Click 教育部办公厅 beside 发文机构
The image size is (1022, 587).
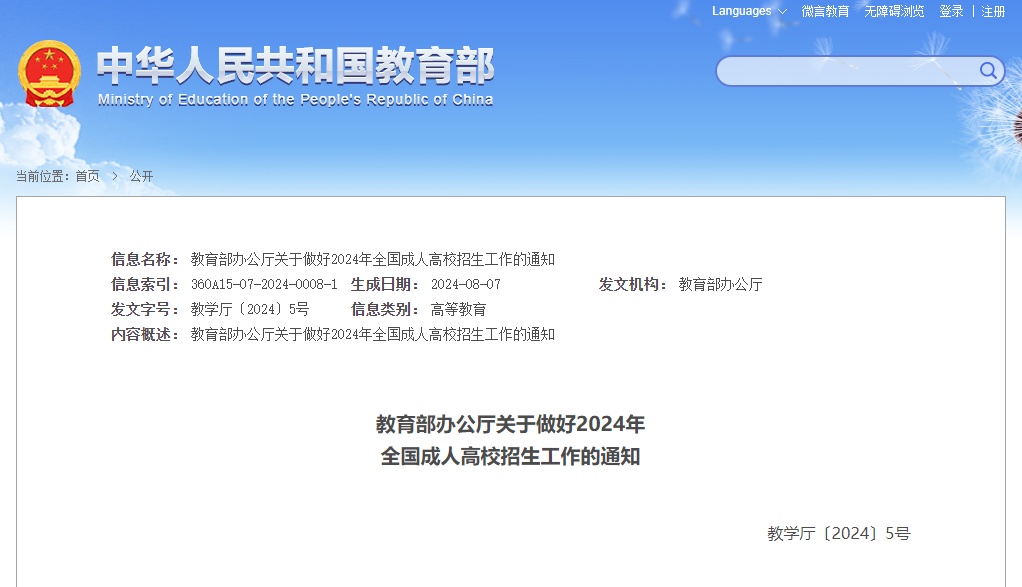pos(720,284)
